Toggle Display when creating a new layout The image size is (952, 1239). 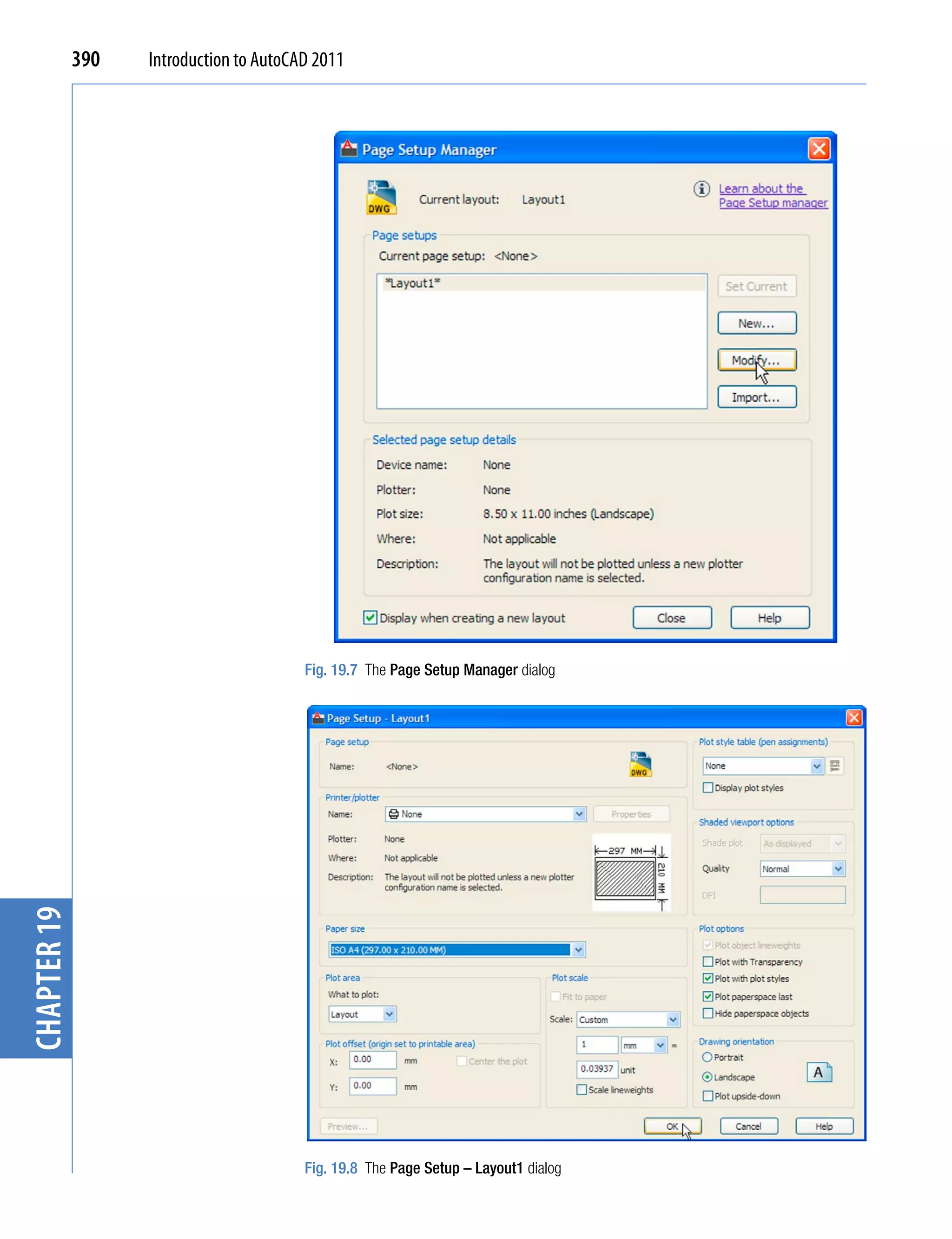370,617
